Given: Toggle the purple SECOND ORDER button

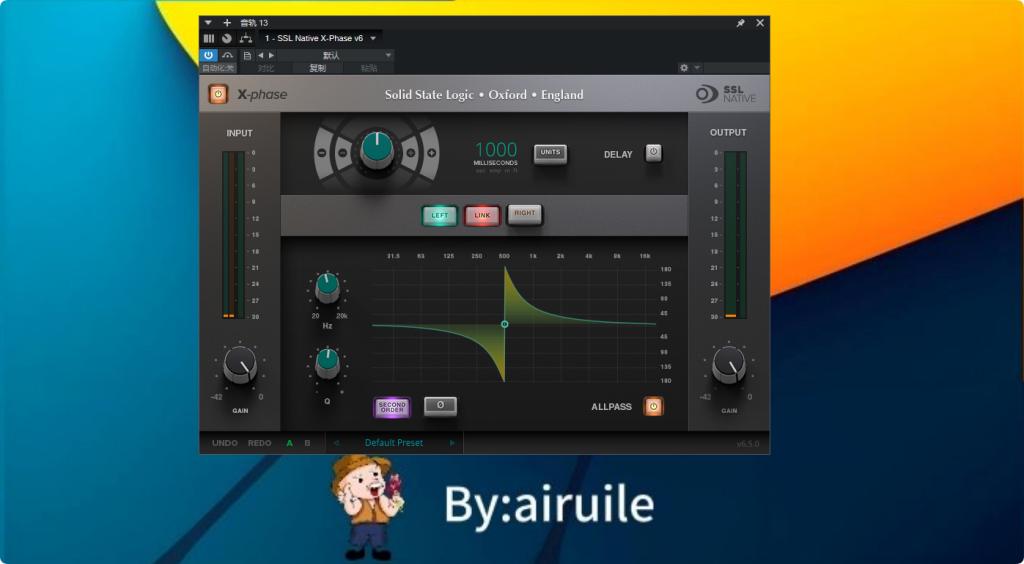Looking at the screenshot, I should tap(392, 407).
